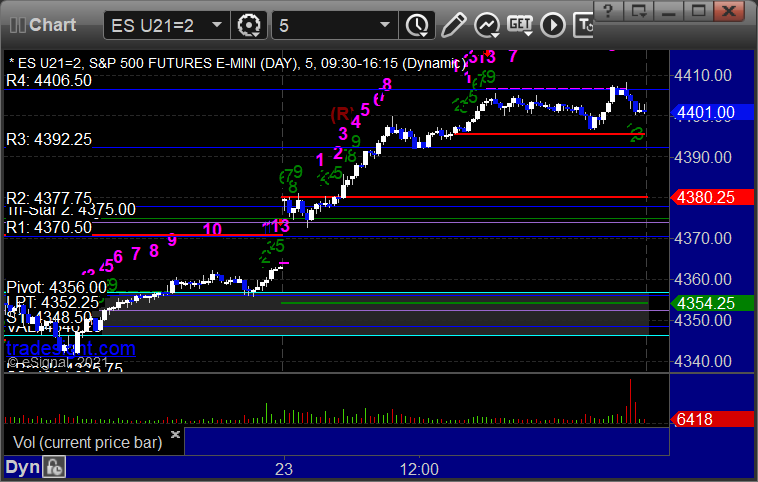
Task: Click the lock icon beside Dyn
Action: pos(54,467)
